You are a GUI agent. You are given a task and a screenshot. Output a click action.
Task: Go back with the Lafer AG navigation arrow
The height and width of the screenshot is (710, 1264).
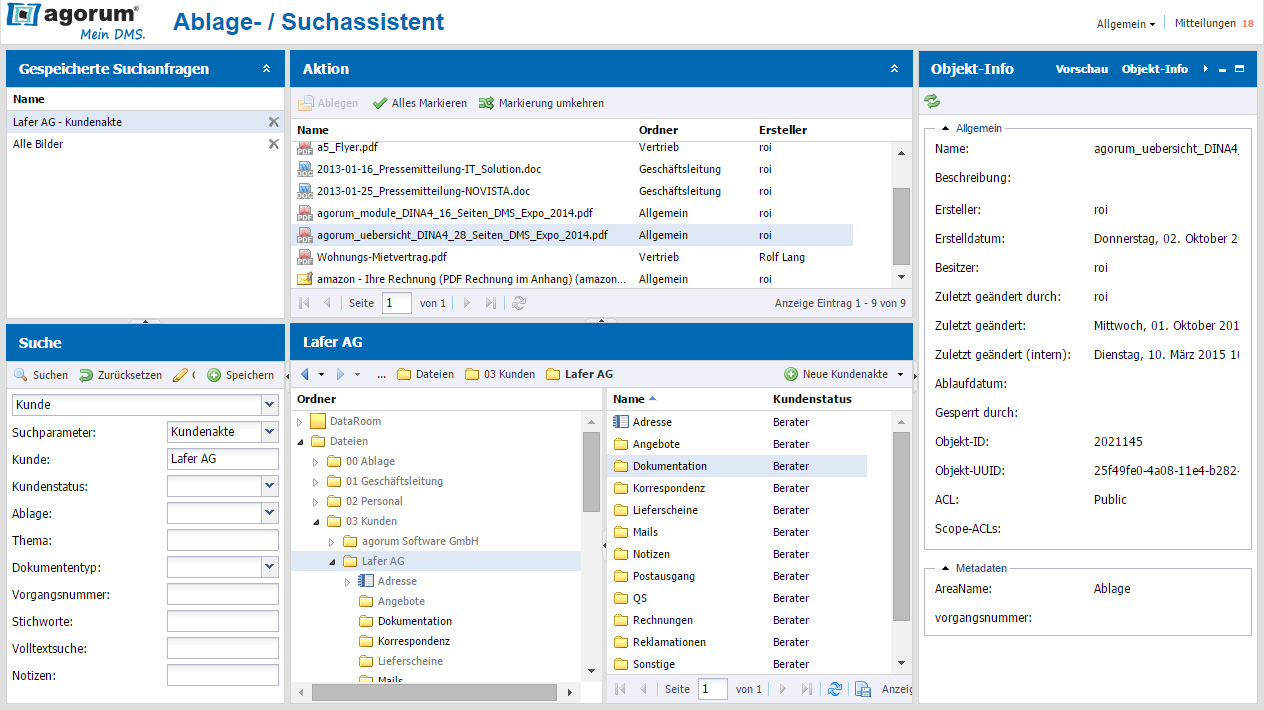point(305,374)
